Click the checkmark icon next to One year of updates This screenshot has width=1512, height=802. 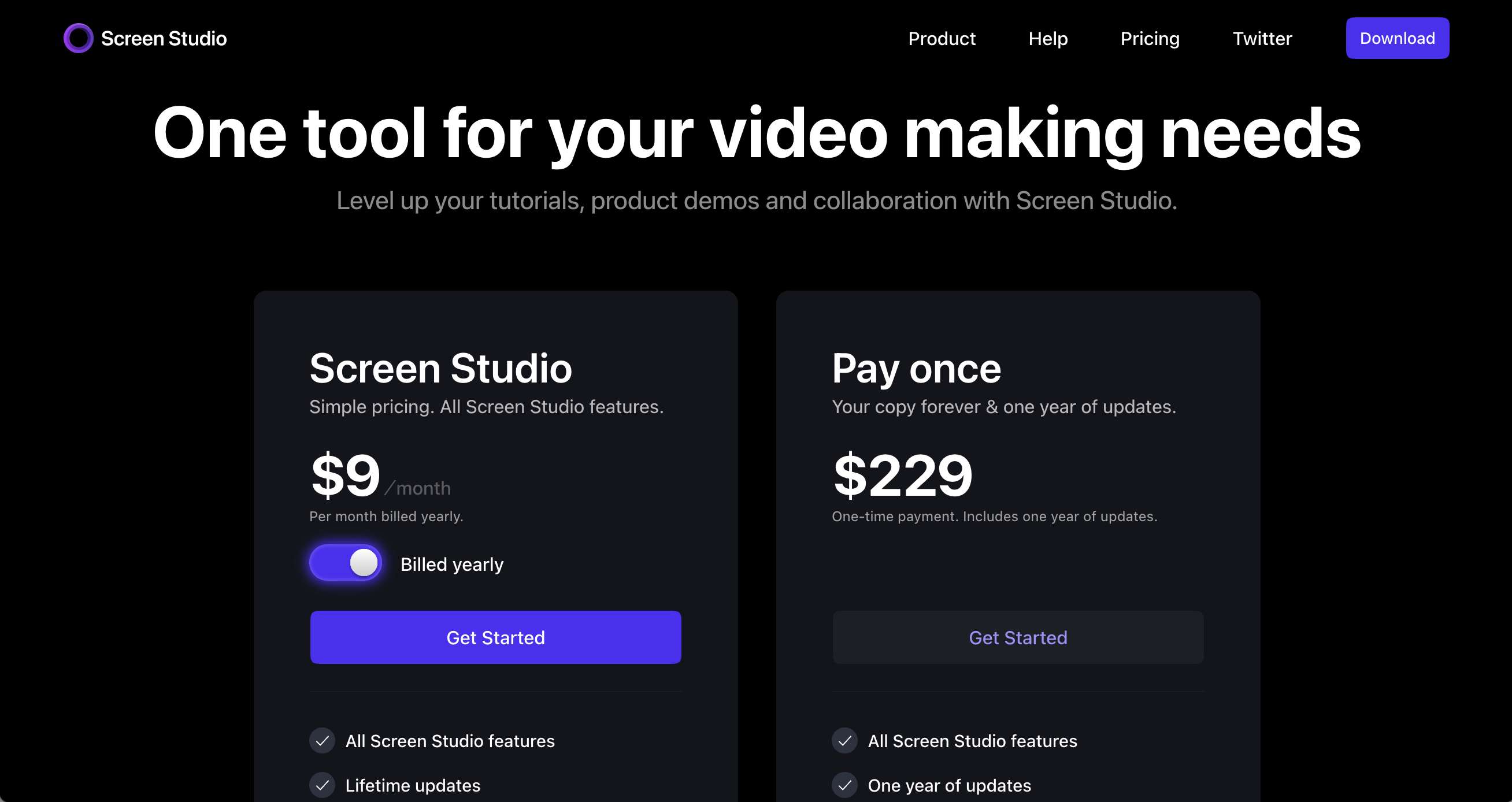844,785
